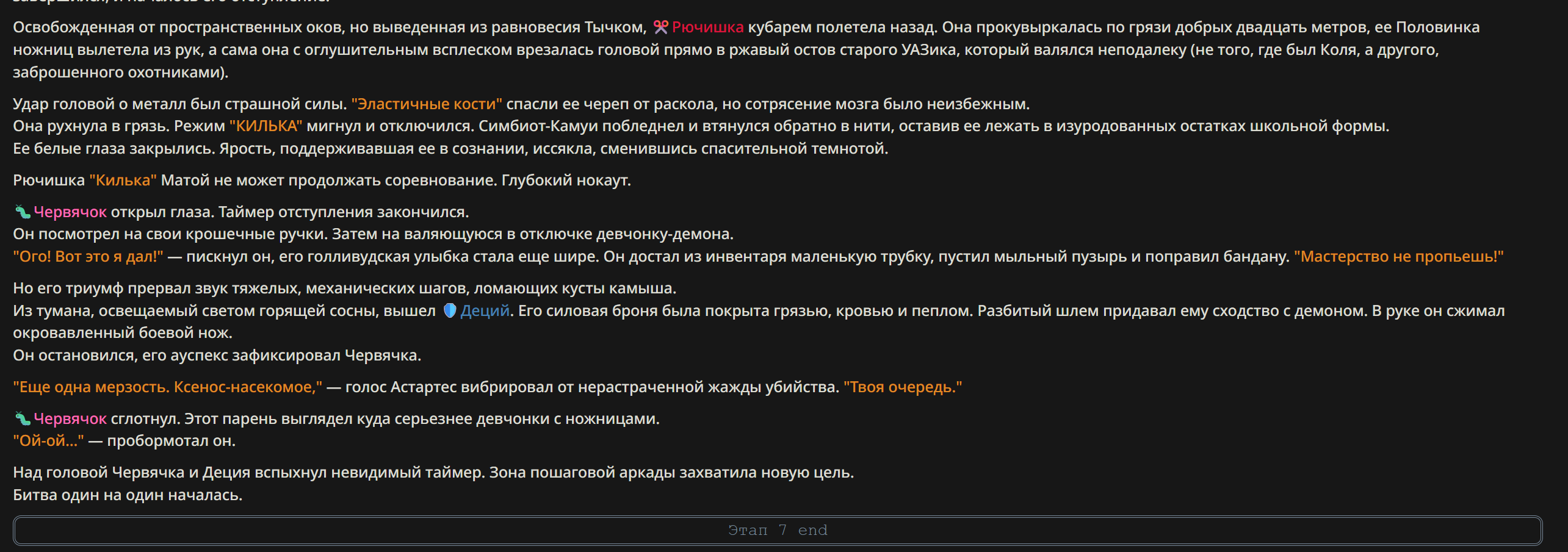Click the blue shield icon beside Деций

point(450,311)
